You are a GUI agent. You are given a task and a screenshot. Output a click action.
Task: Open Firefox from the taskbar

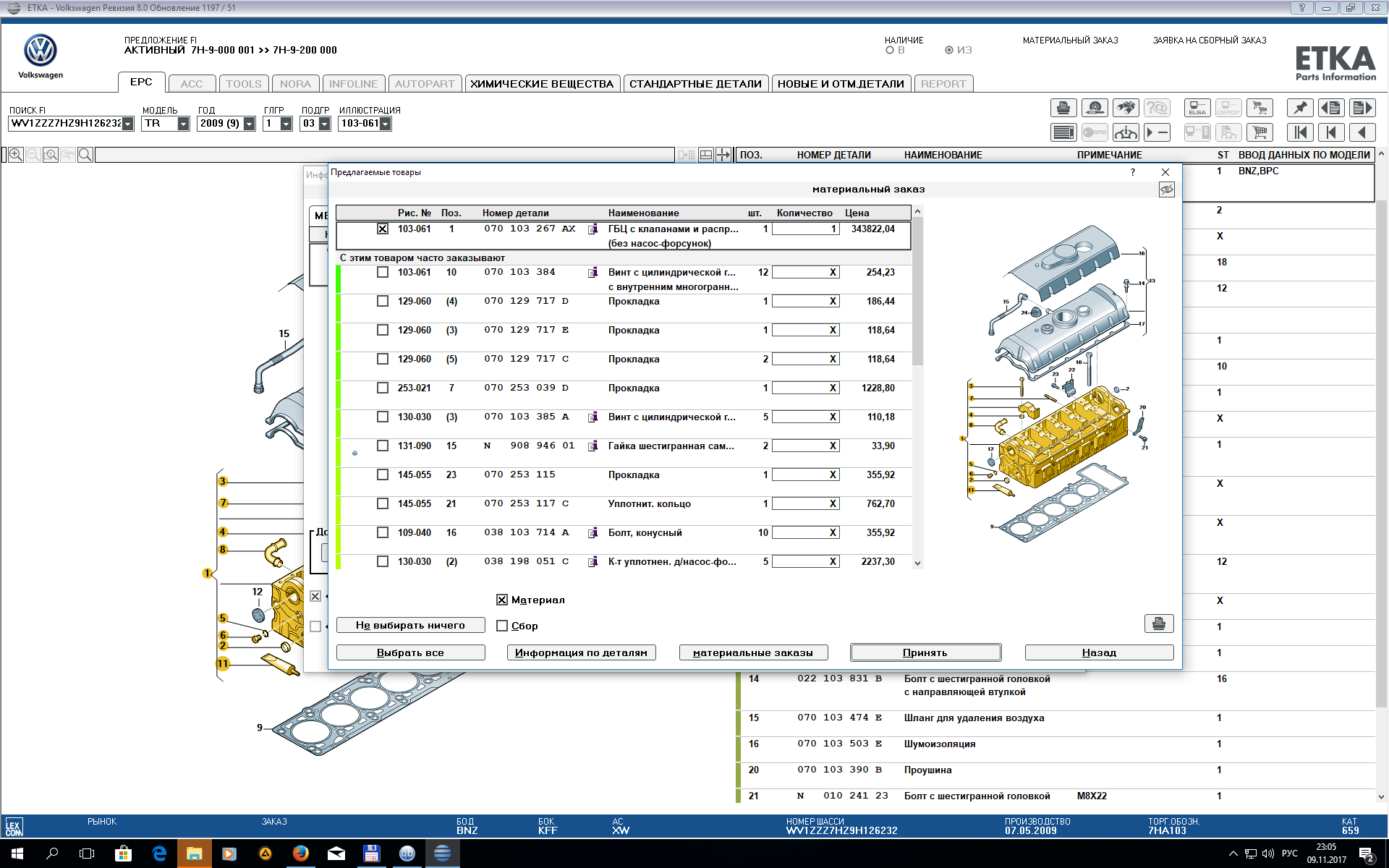pos(301,854)
